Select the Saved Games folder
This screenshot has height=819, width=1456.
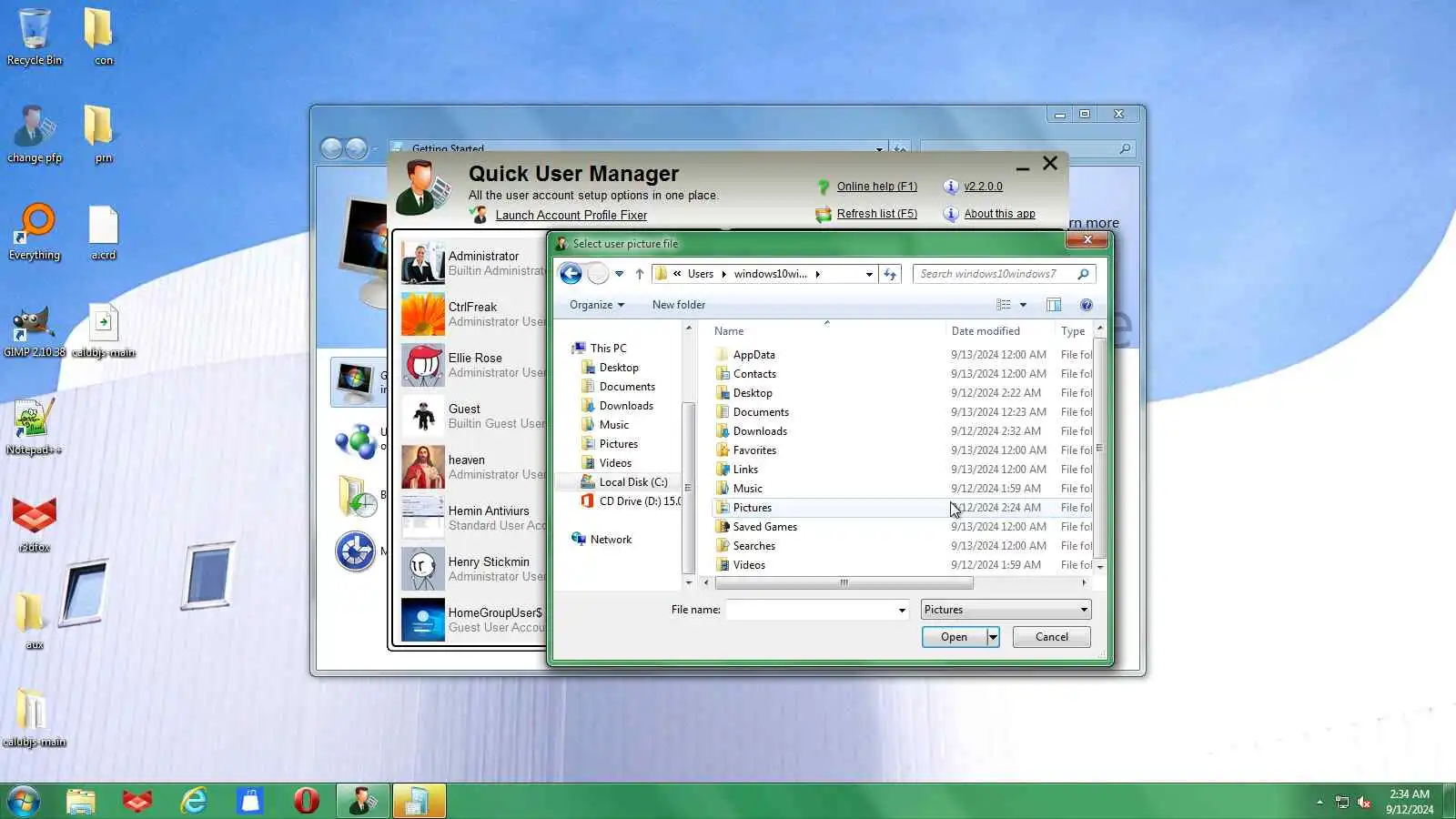point(765,527)
